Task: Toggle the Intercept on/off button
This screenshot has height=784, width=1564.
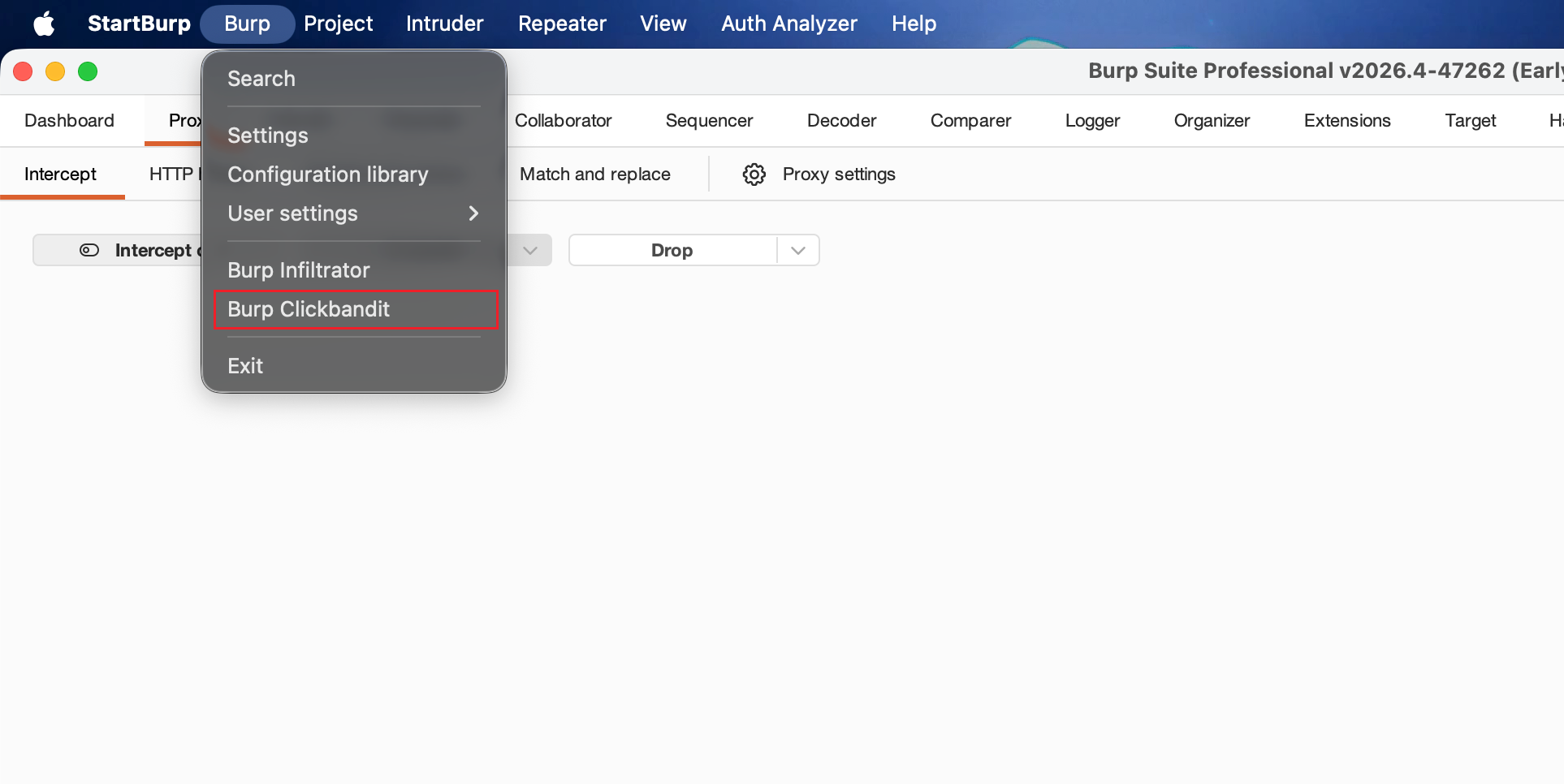Action: pyautogui.click(x=118, y=250)
